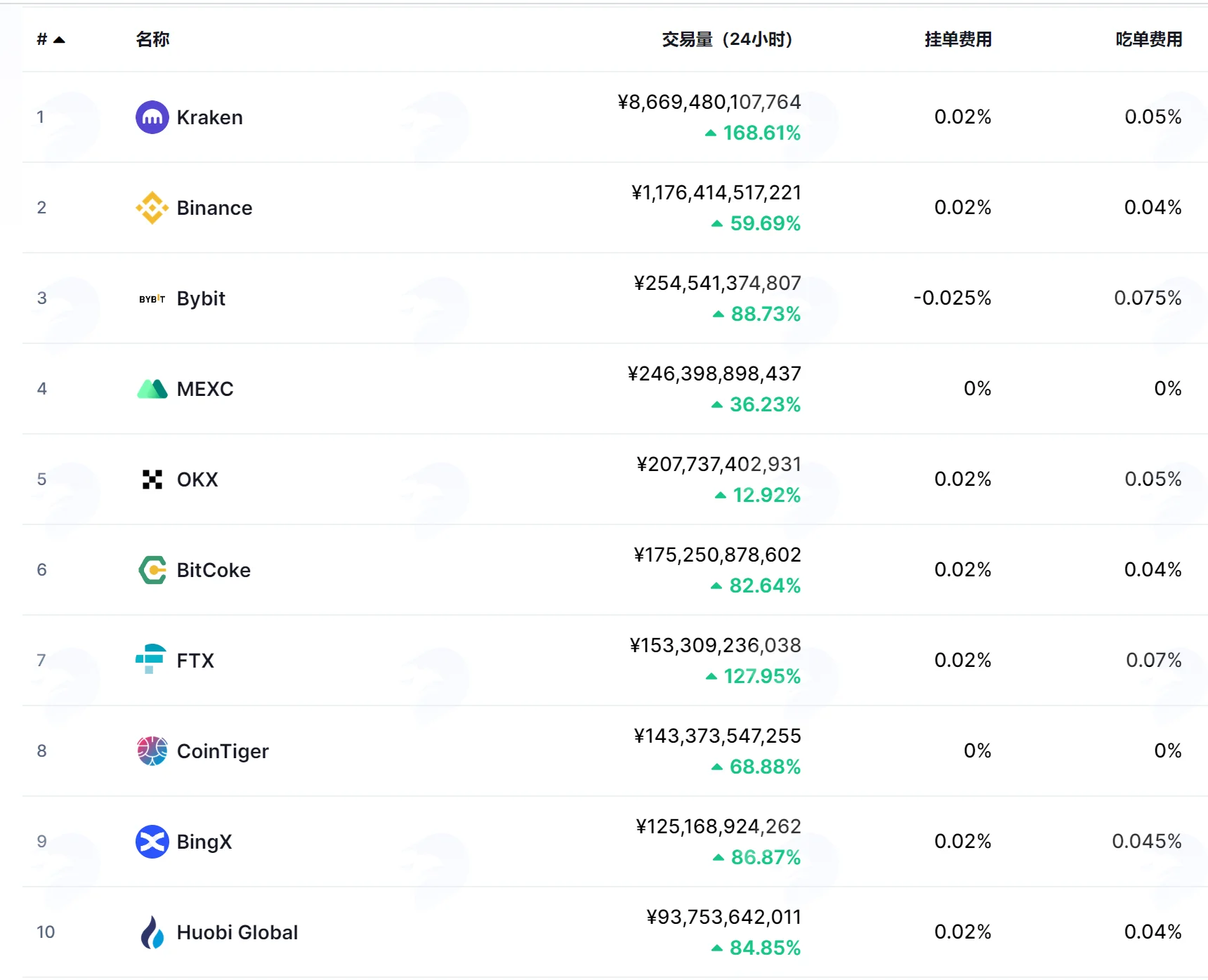Click the CoinTiger logo icon
The height and width of the screenshot is (980, 1208).
pos(152,751)
